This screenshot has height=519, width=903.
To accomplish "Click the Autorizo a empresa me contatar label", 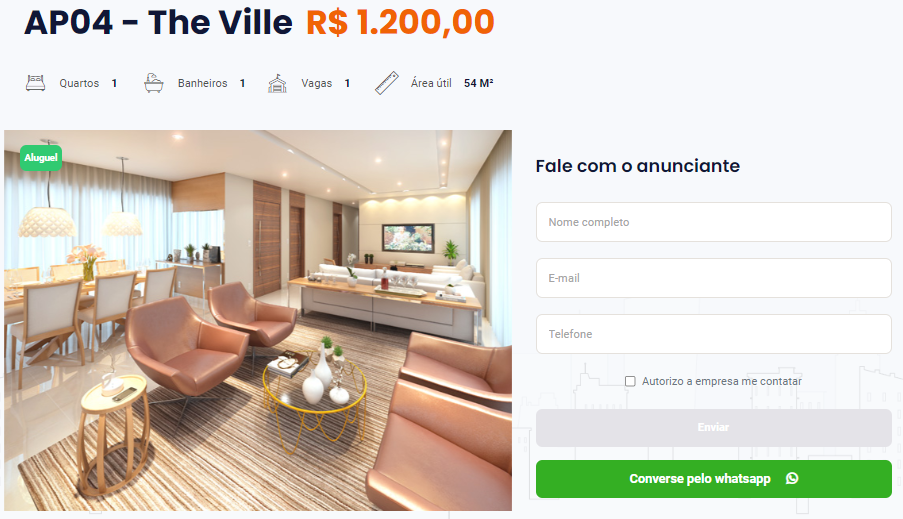I will pyautogui.click(x=722, y=381).
